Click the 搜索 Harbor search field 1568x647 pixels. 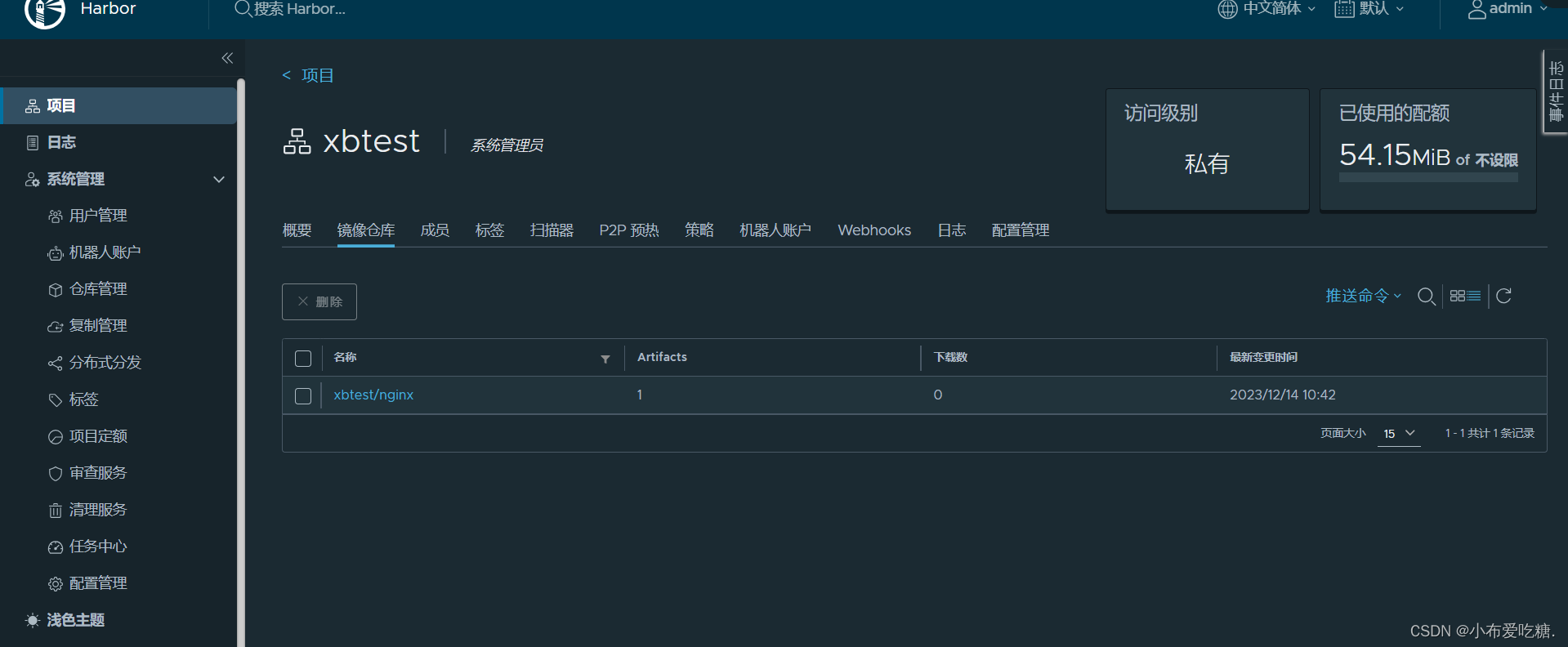click(300, 9)
